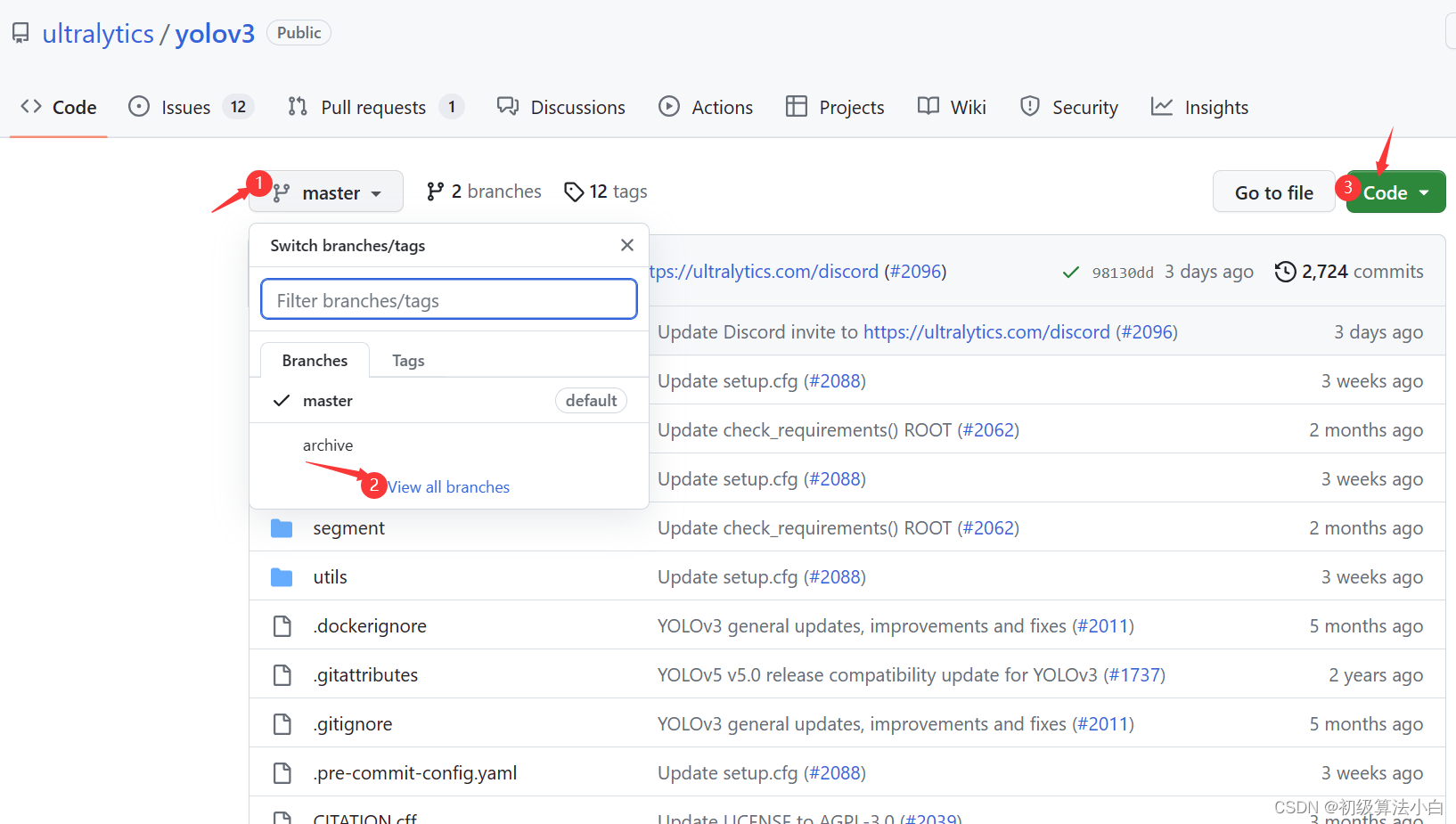Viewport: 1456px width, 824px height.
Task: Open #2088 link in .pre-commit-config.yaml row
Action: [x=835, y=773]
